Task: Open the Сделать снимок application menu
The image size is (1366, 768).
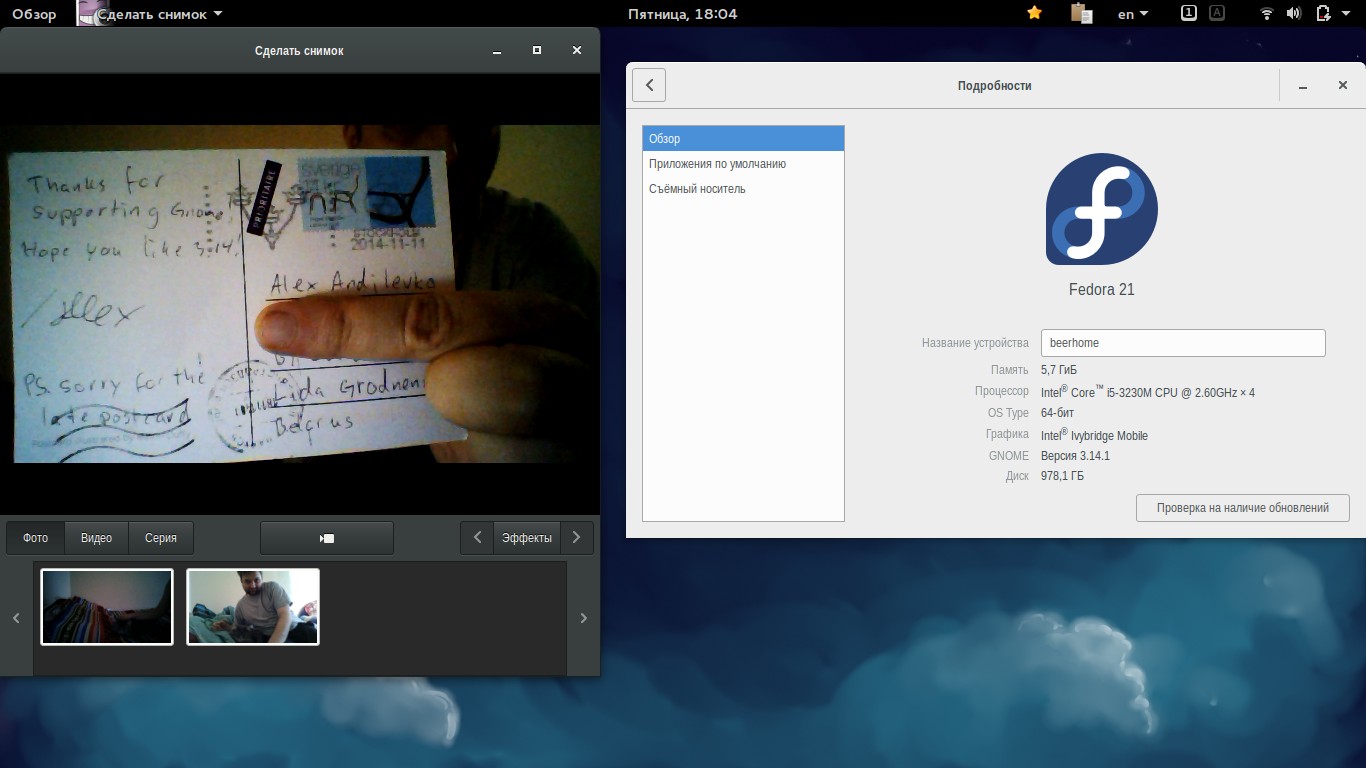Action: (150, 14)
